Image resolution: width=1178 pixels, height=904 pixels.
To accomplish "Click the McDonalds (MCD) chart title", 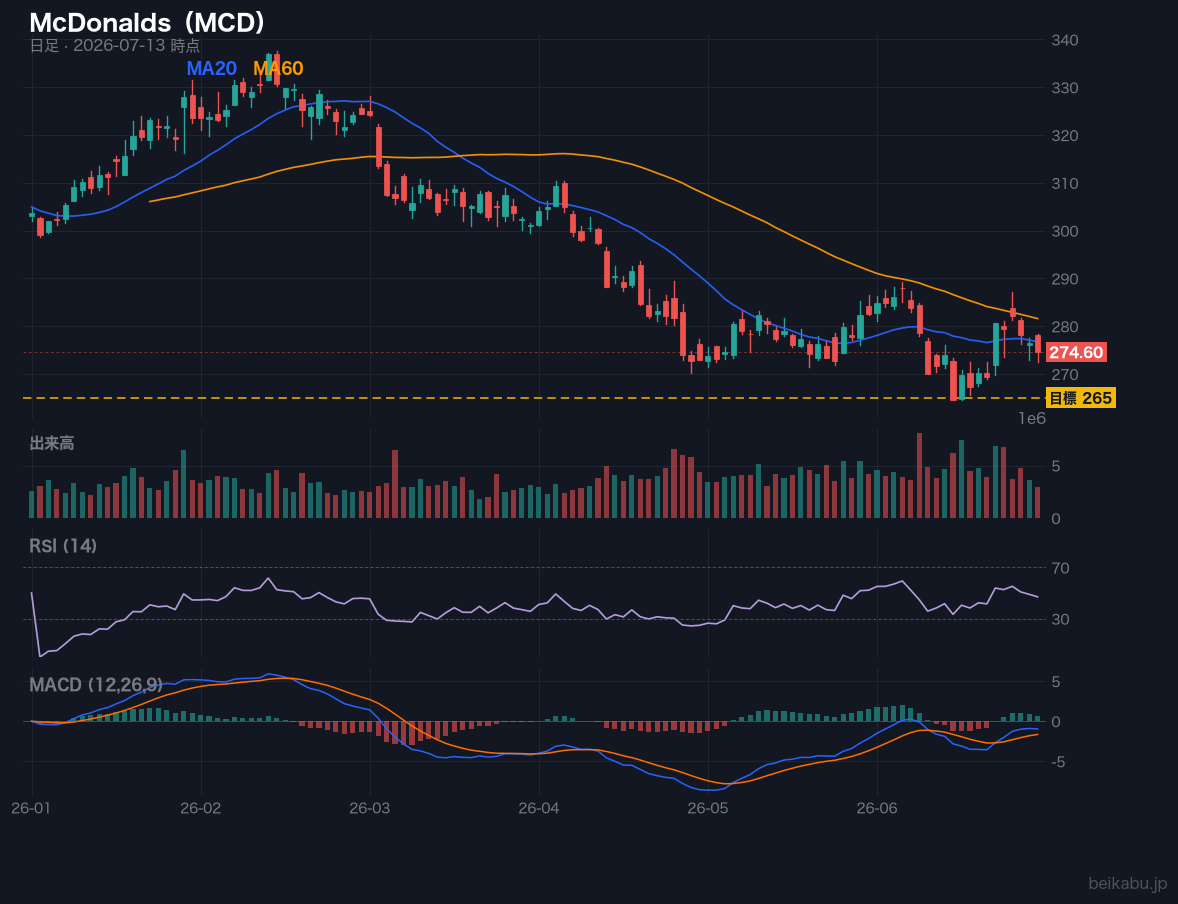I will pyautogui.click(x=148, y=23).
